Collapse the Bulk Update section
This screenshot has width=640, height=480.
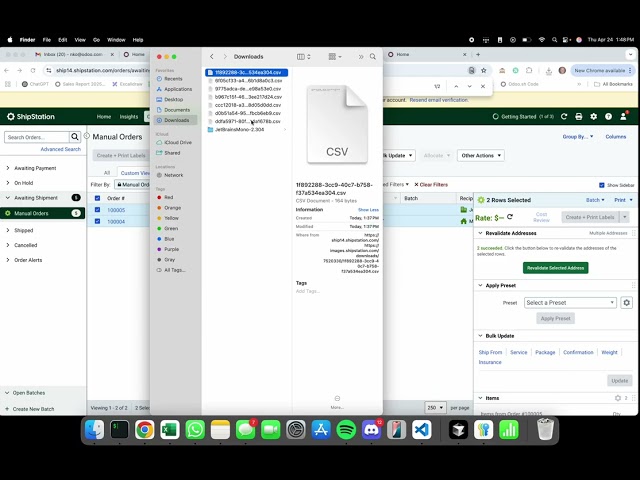click(x=480, y=336)
